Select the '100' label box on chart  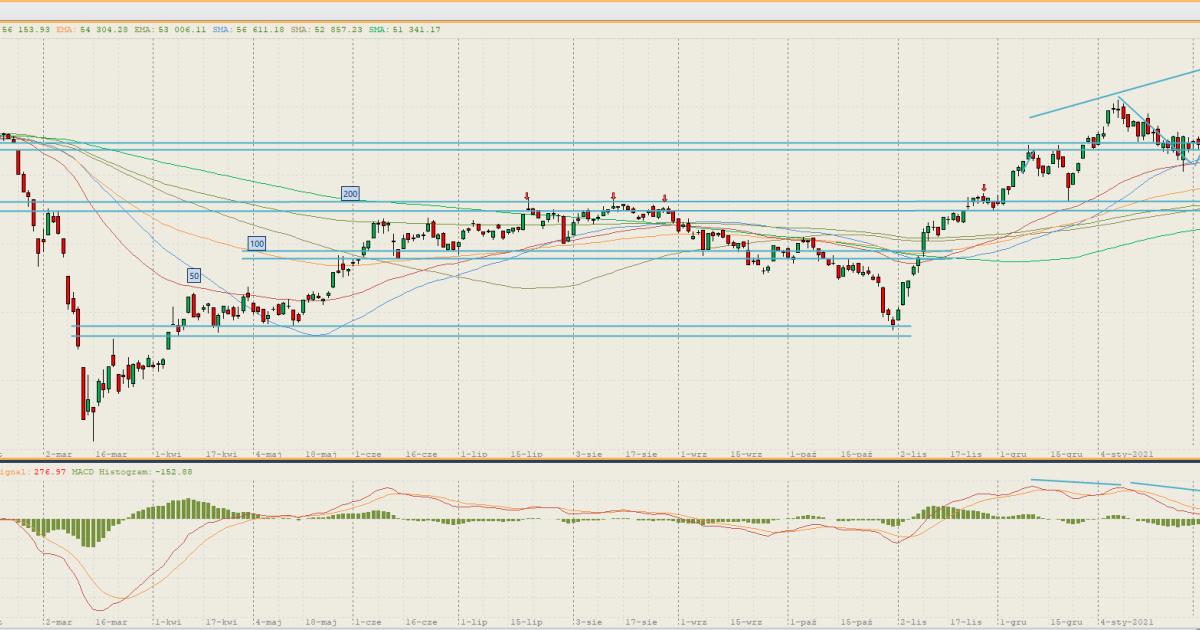[257, 243]
